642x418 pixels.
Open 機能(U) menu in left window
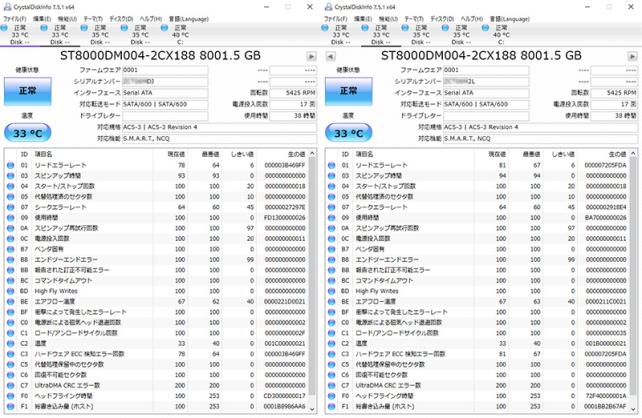67,19
